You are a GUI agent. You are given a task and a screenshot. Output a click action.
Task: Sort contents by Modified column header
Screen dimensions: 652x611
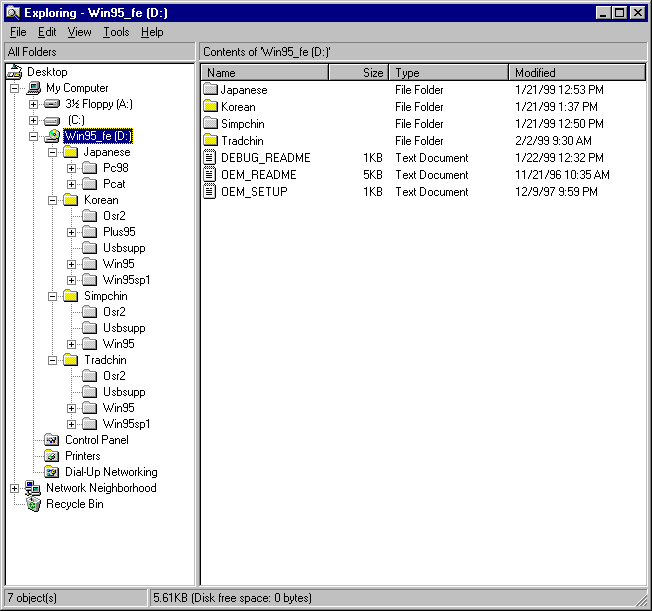point(577,72)
